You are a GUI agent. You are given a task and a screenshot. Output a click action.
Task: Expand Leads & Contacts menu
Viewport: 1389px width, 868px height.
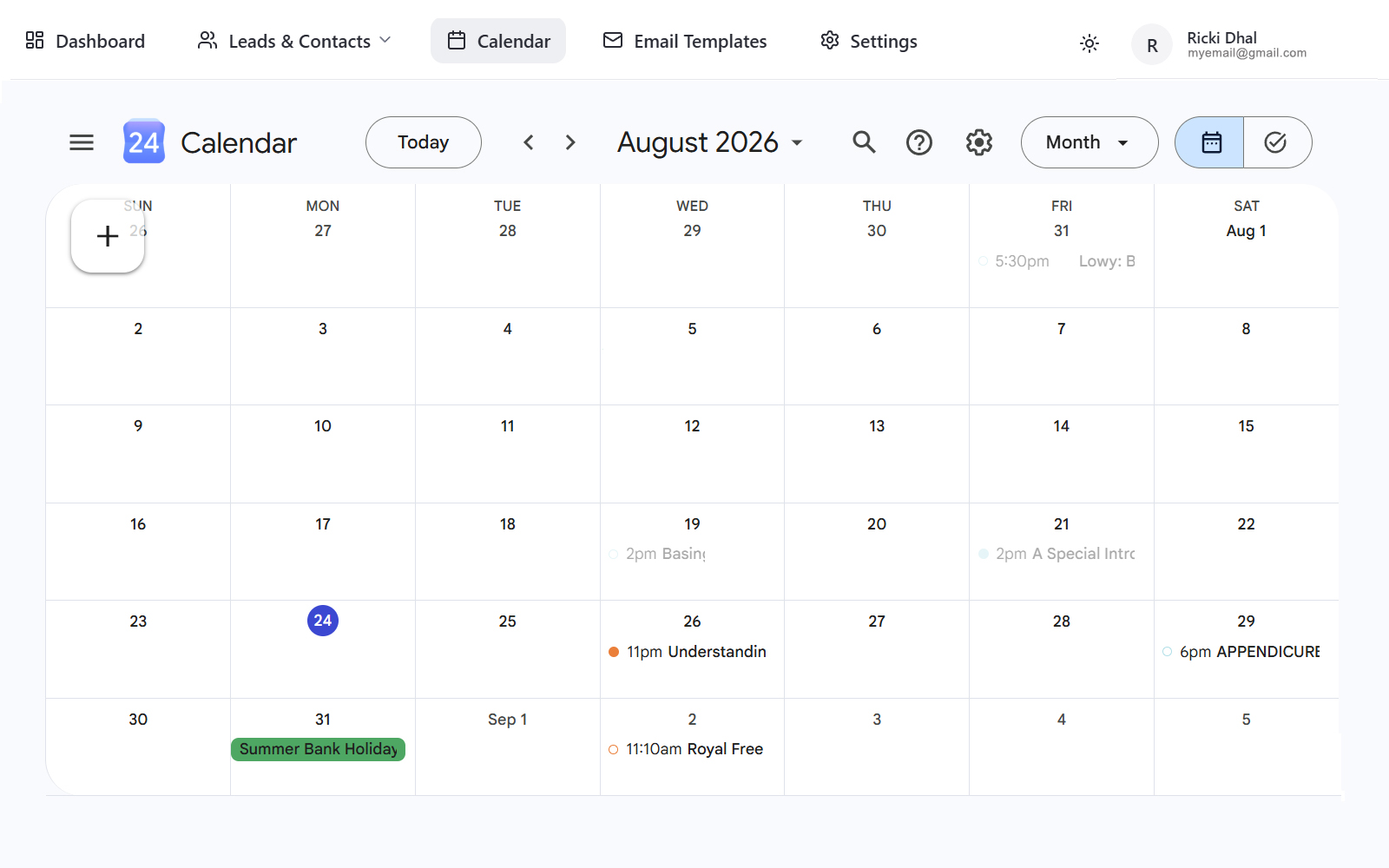pos(295,41)
